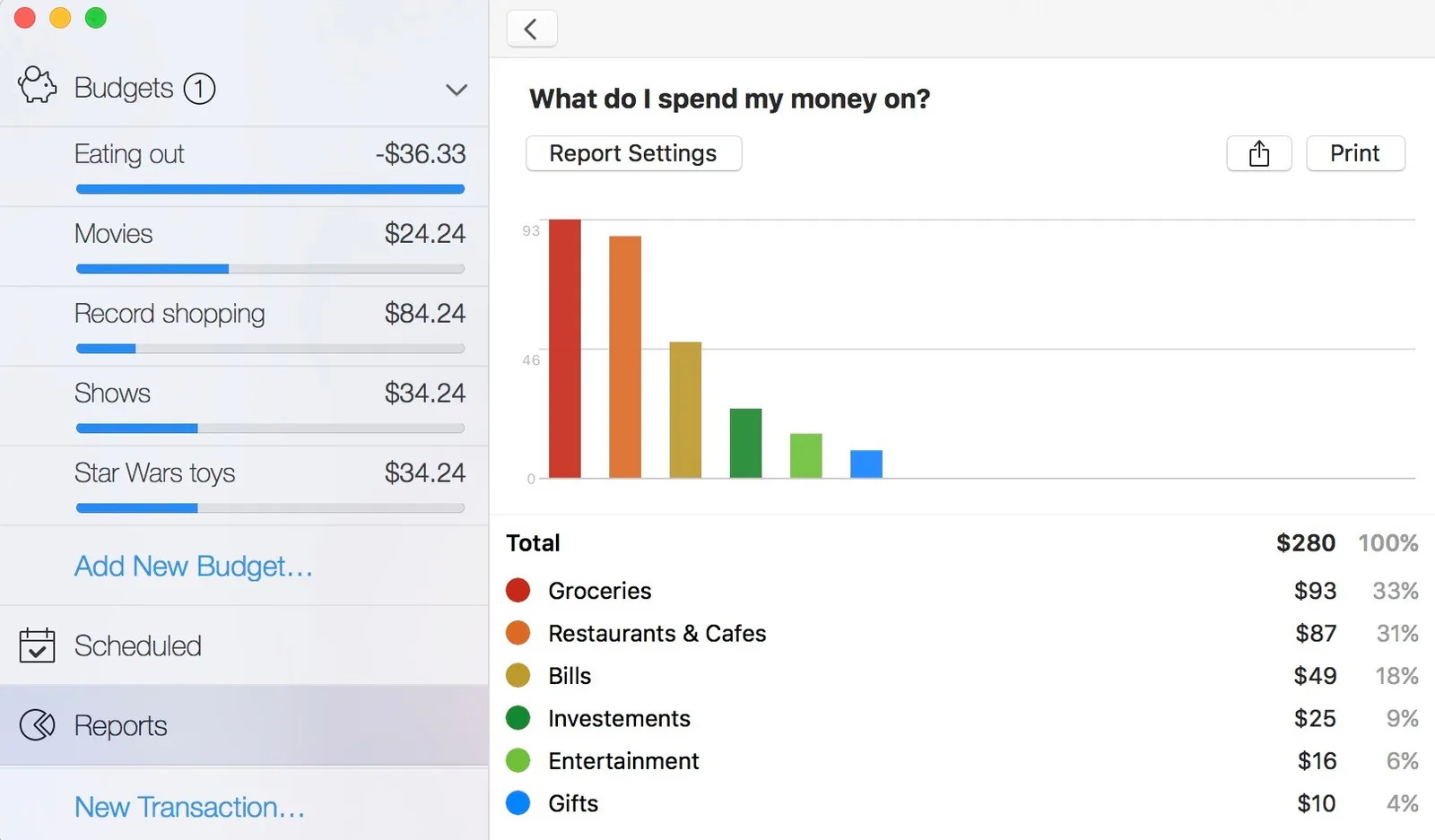This screenshot has height=840, width=1435.
Task: Click the orange Restaurants bar in chart
Action: (625, 357)
